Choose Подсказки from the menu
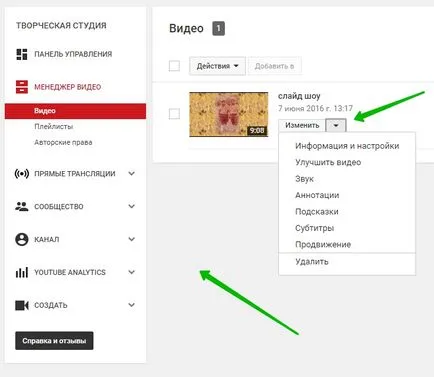434x377 pixels. pyautogui.click(x=347, y=212)
